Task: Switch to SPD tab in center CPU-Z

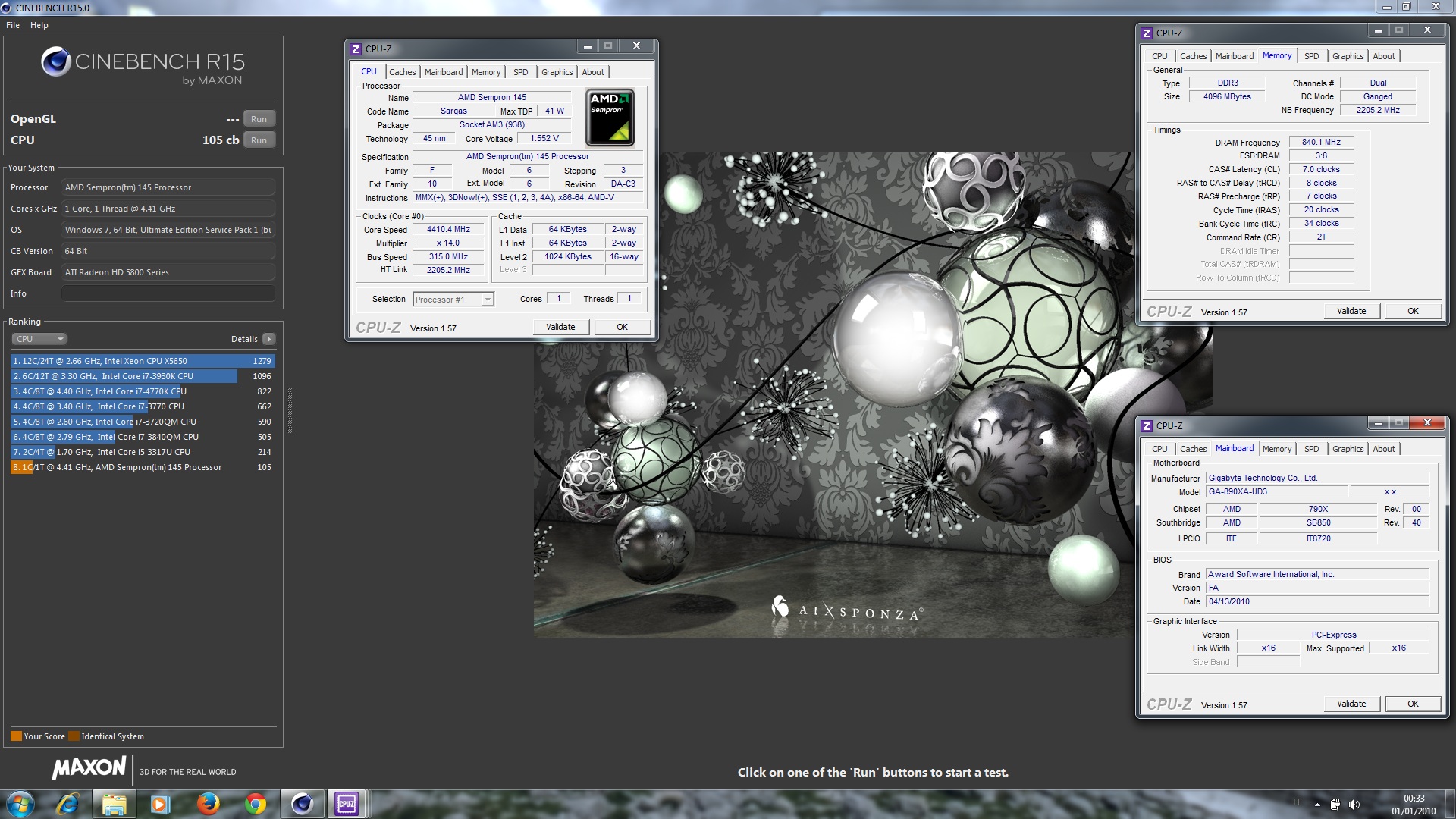Action: [520, 72]
